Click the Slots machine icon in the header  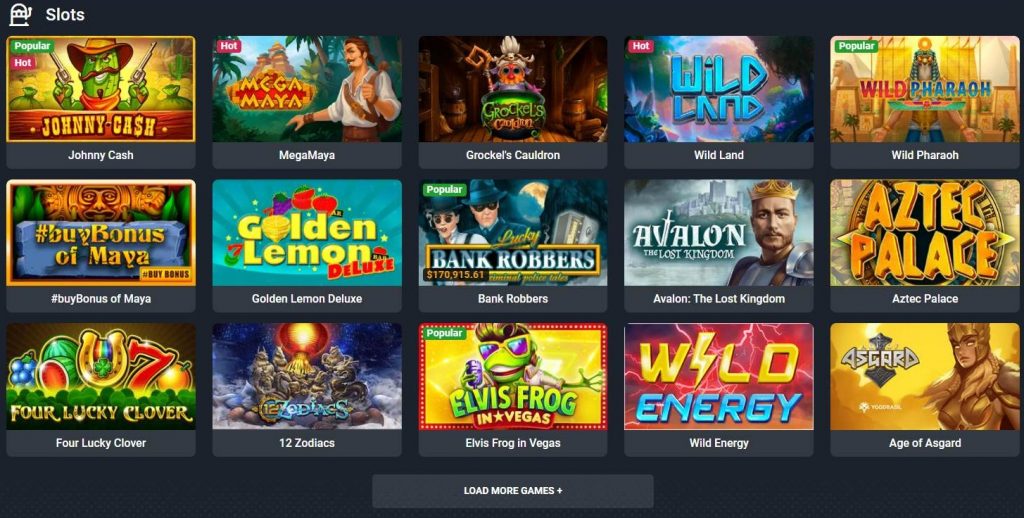20,14
